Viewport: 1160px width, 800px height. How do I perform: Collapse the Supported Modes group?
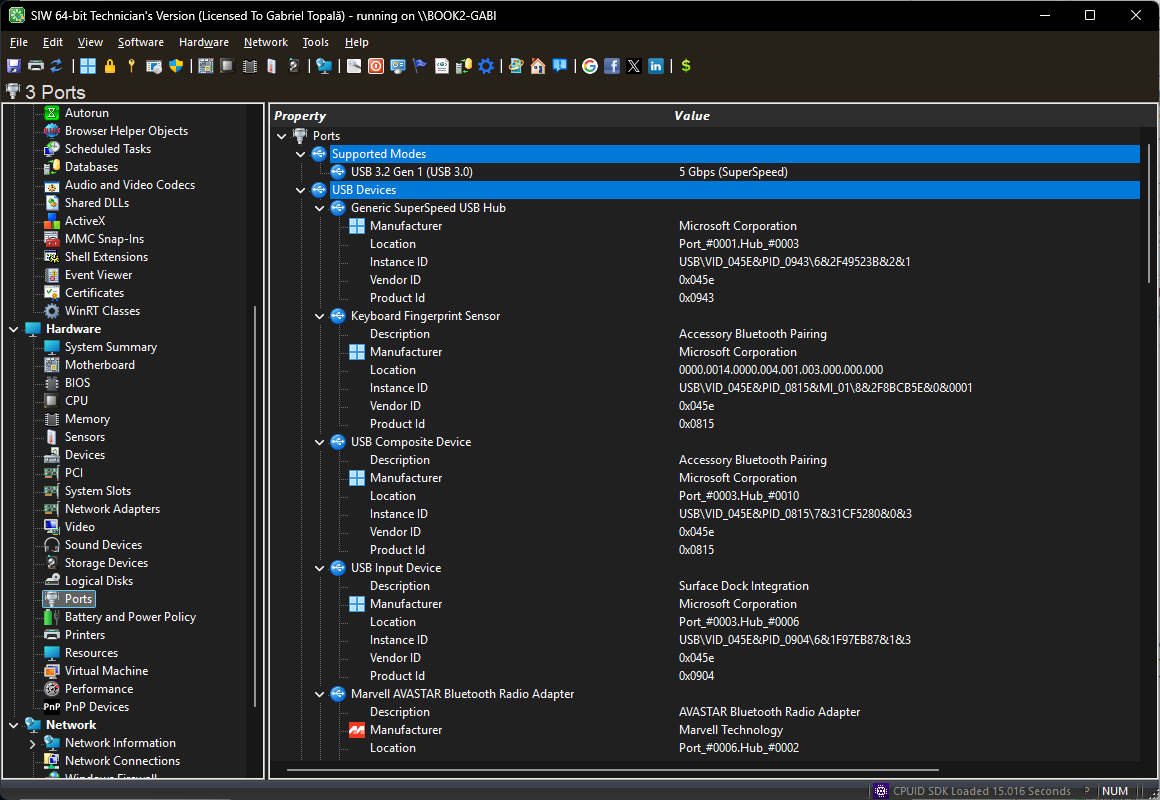(x=300, y=154)
